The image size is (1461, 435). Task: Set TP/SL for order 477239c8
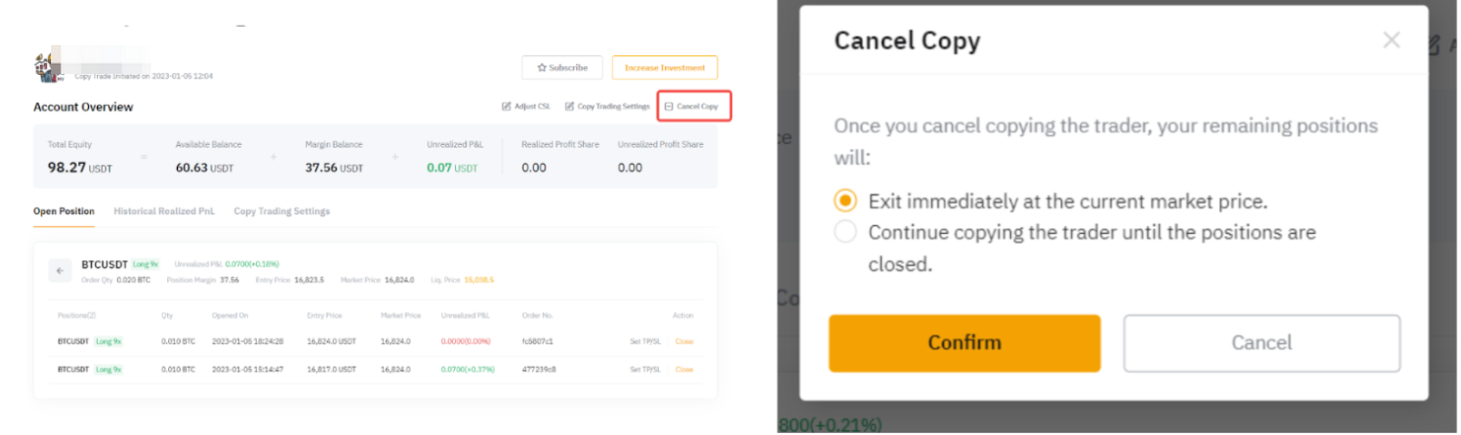click(645, 370)
